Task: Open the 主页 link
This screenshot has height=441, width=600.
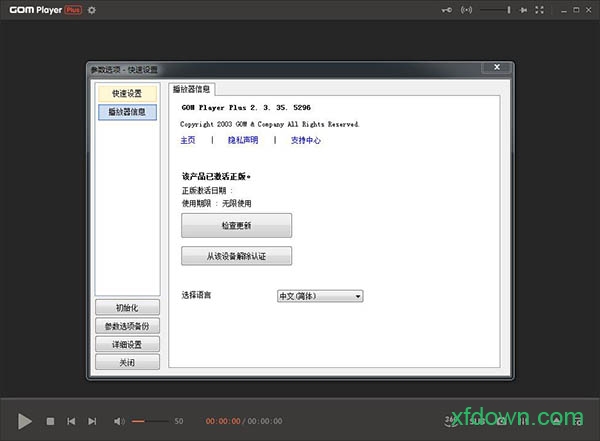Action: point(188,140)
